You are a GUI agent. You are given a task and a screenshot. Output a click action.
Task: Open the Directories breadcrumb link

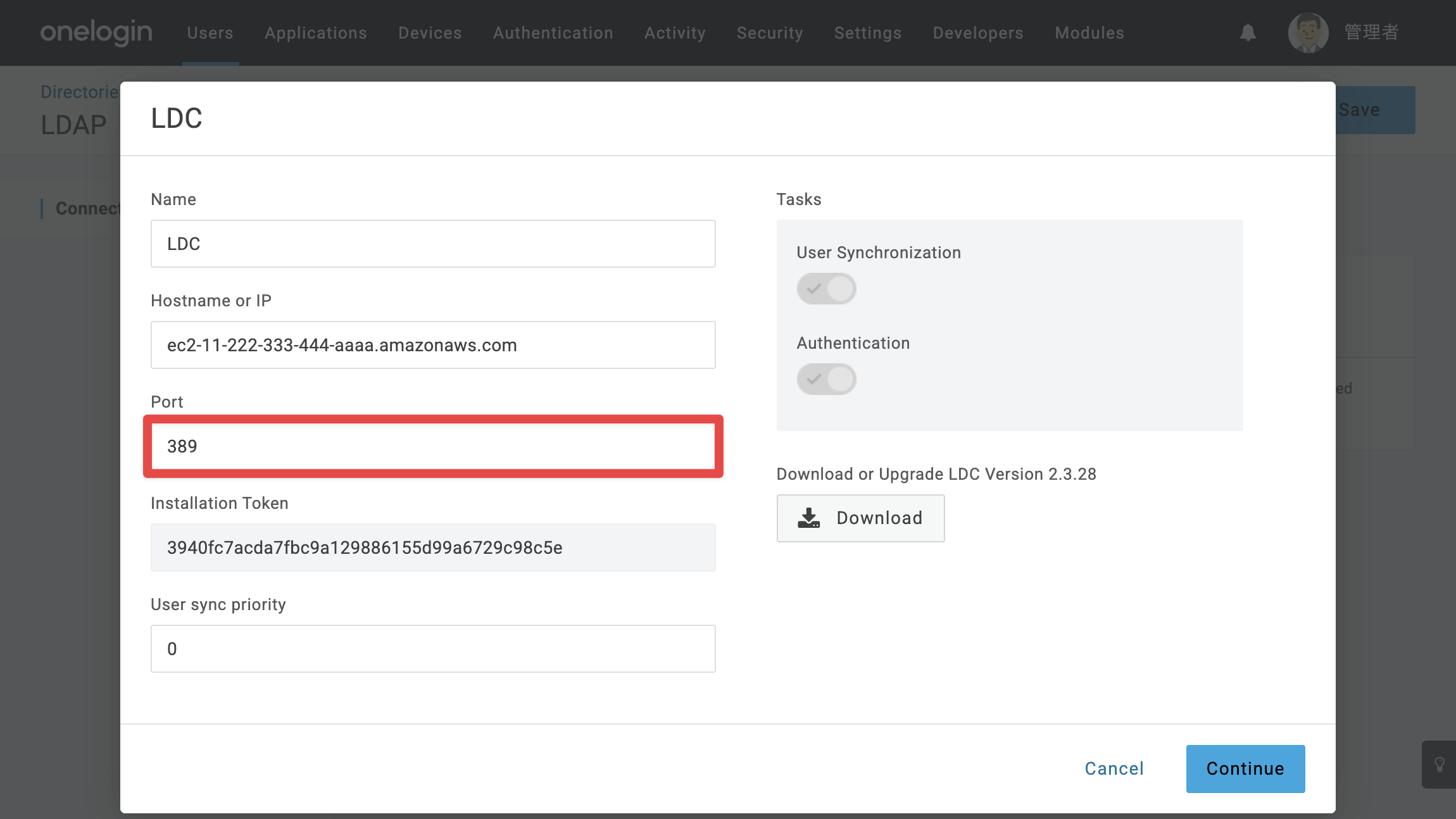(80, 92)
